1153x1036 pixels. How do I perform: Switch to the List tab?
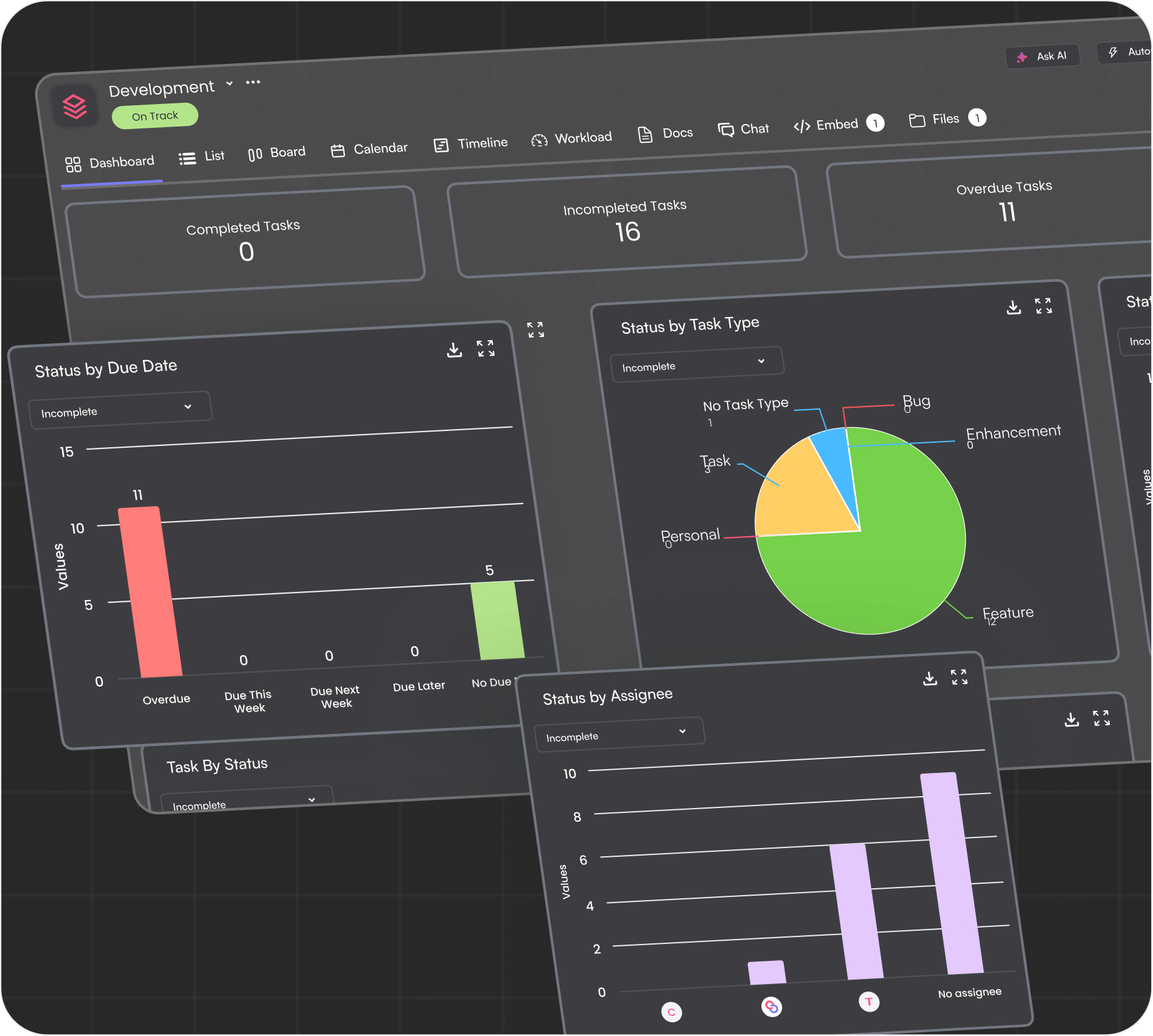[202, 157]
